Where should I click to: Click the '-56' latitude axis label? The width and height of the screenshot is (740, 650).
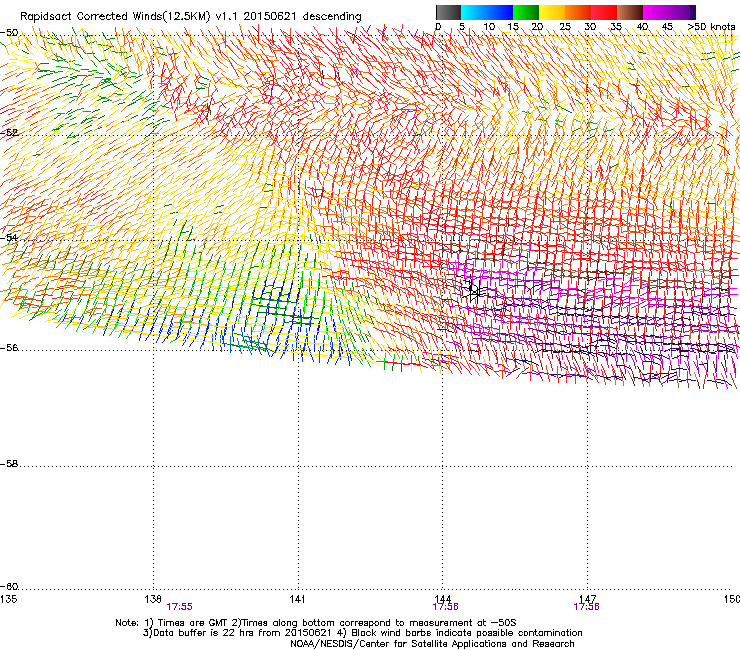click(9, 348)
